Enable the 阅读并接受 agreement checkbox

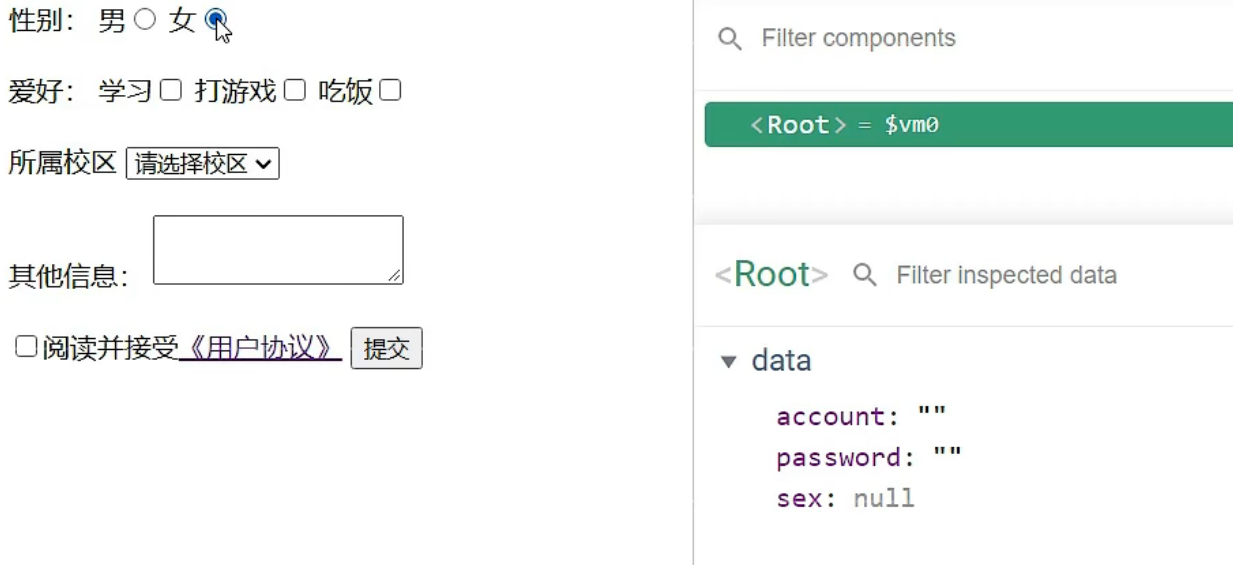point(26,346)
